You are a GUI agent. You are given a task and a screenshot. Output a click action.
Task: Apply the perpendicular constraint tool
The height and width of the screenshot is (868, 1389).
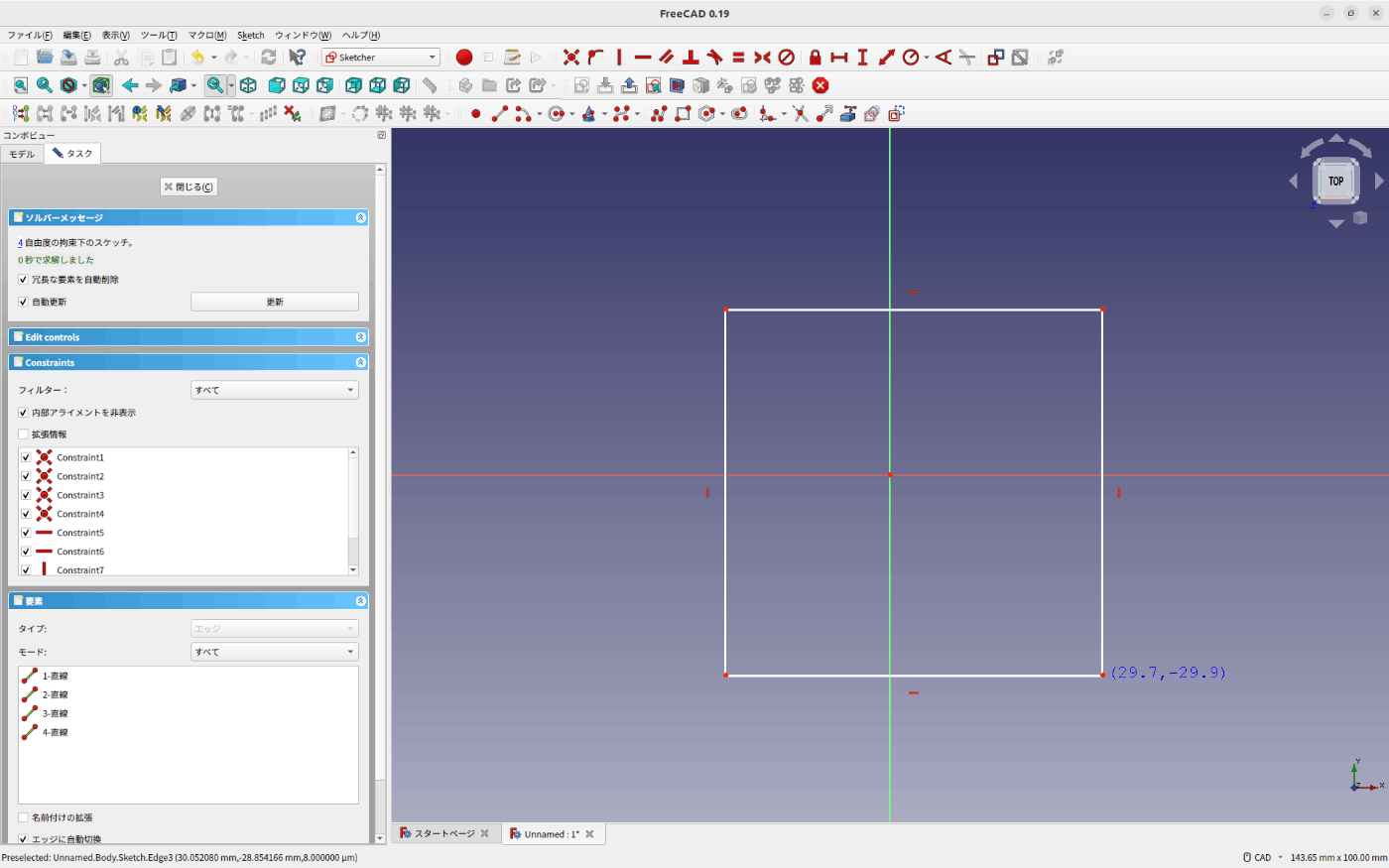(x=691, y=58)
